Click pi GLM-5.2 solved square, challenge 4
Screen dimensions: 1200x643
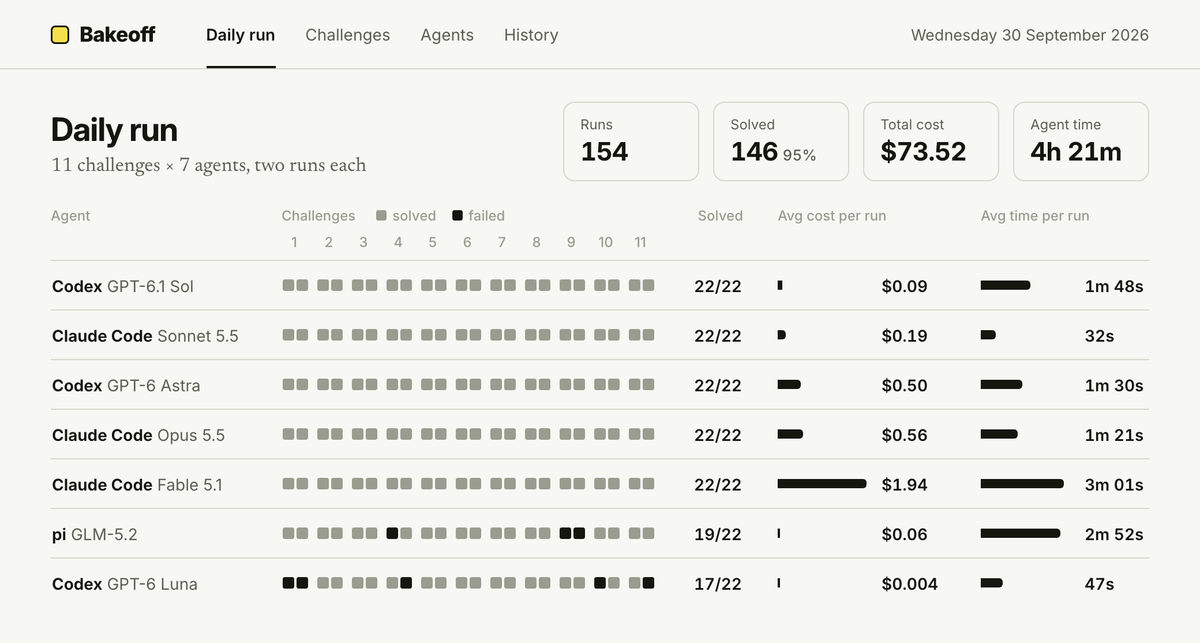(406, 534)
